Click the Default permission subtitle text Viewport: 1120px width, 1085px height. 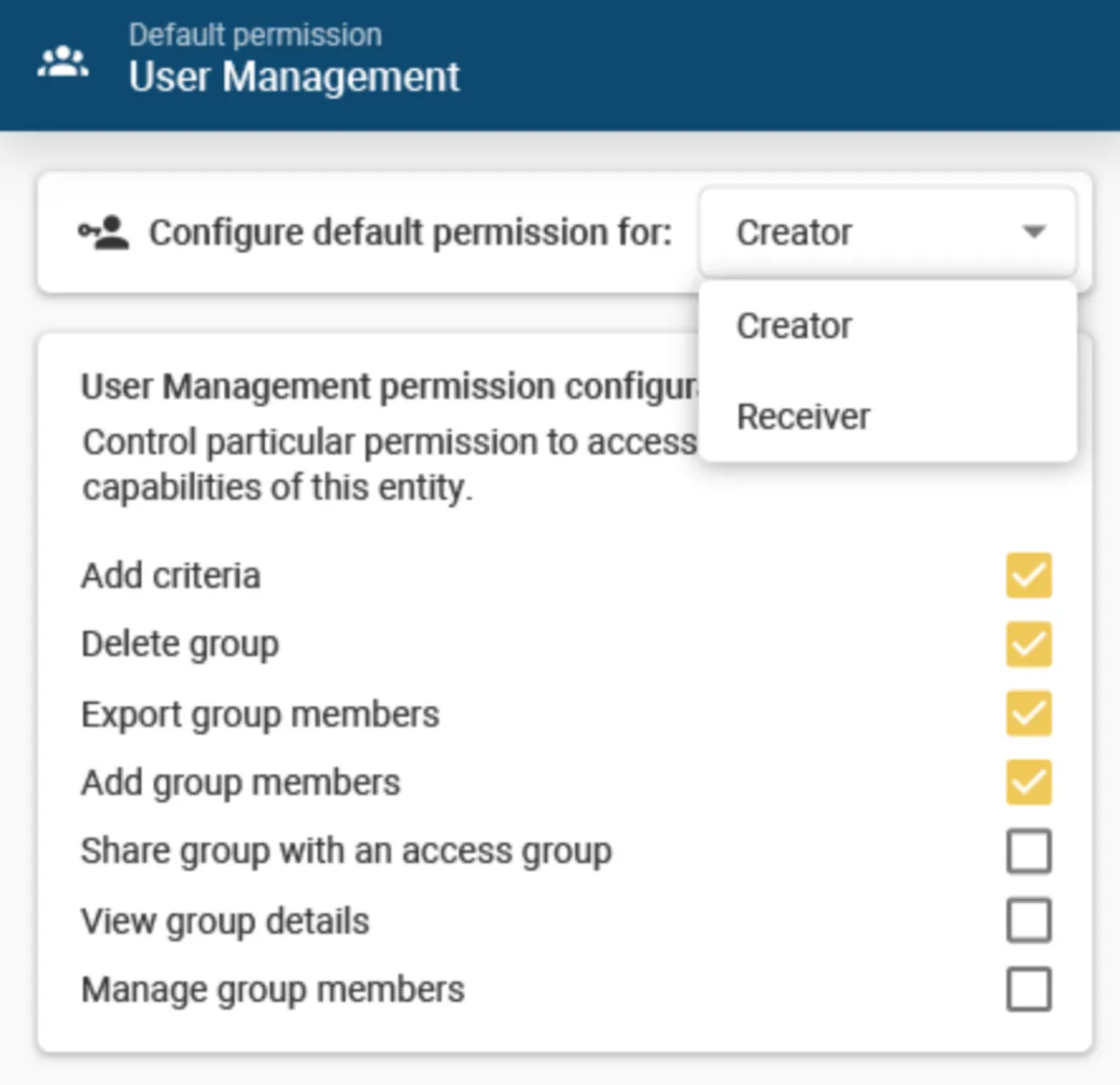click(x=255, y=35)
